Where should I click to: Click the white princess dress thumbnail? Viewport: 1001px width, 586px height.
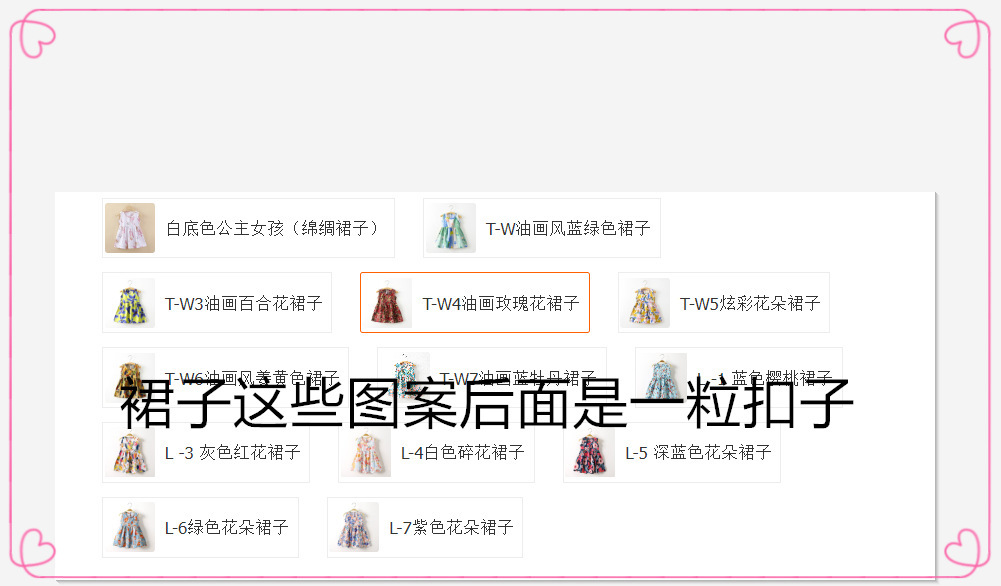pyautogui.click(x=130, y=228)
